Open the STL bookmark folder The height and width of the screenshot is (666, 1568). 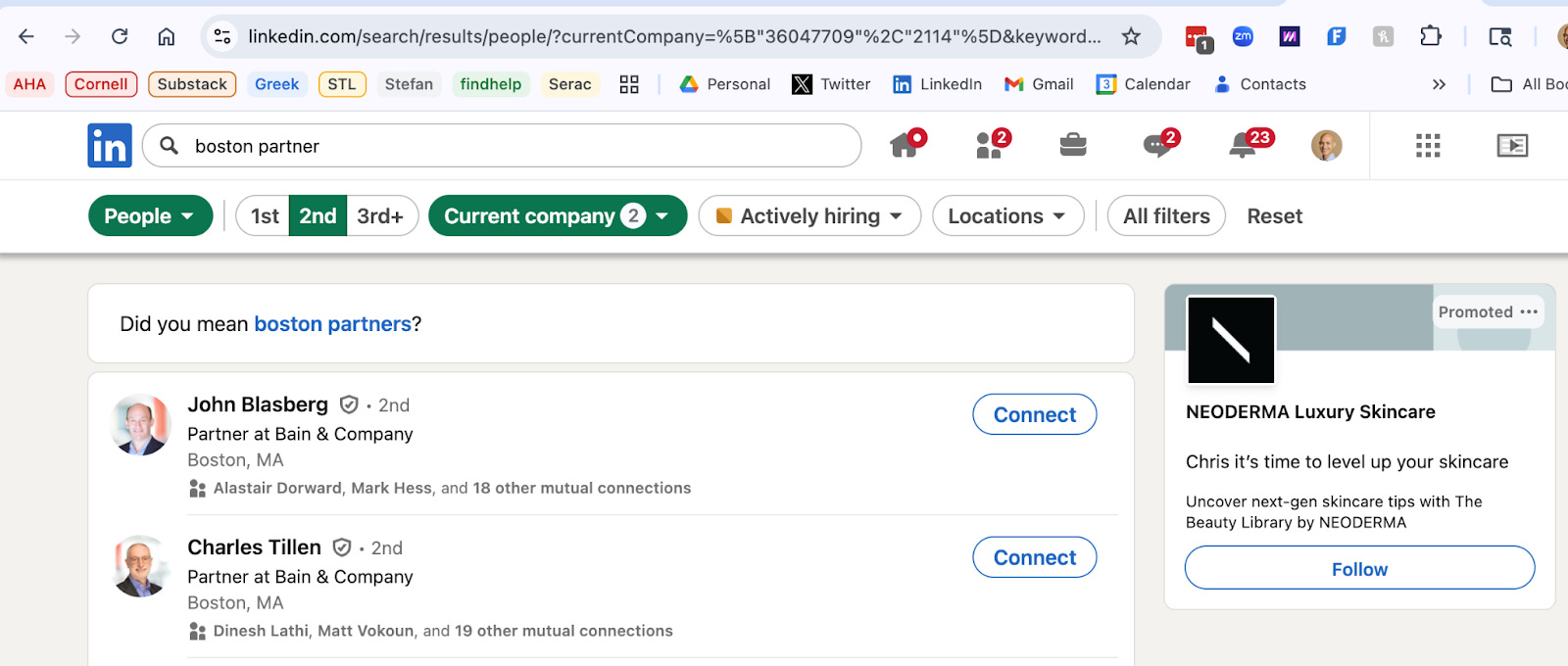pos(342,84)
